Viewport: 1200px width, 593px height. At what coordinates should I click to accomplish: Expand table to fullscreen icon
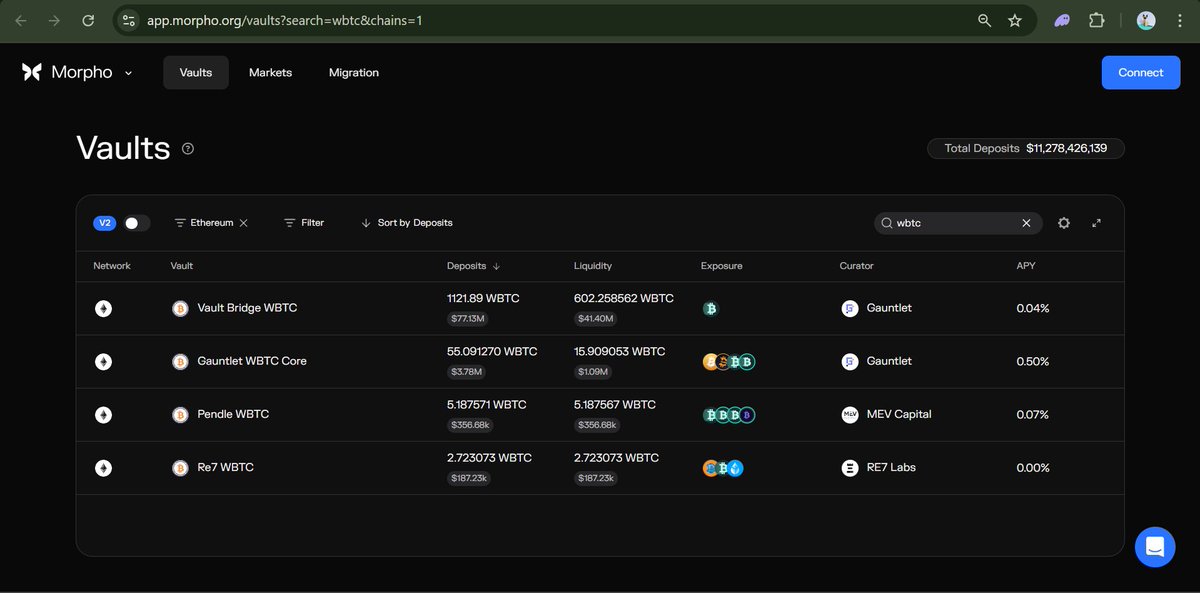[1096, 223]
